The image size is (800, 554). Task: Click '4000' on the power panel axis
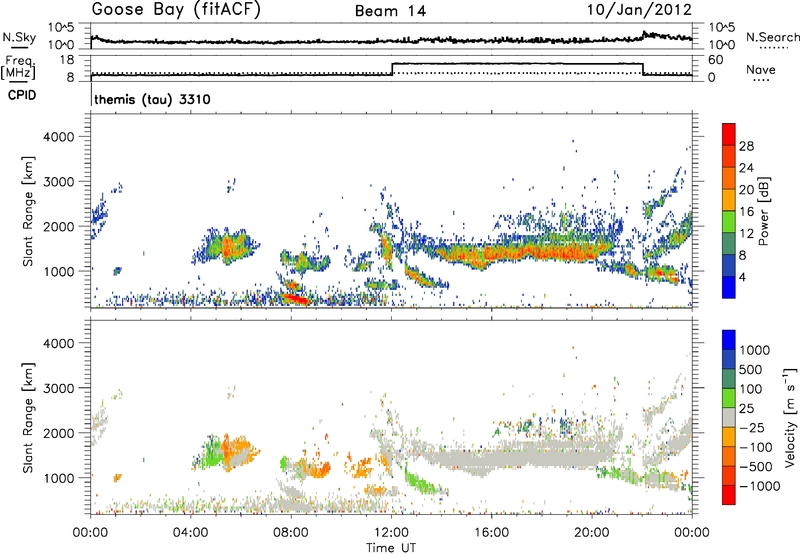(59, 136)
